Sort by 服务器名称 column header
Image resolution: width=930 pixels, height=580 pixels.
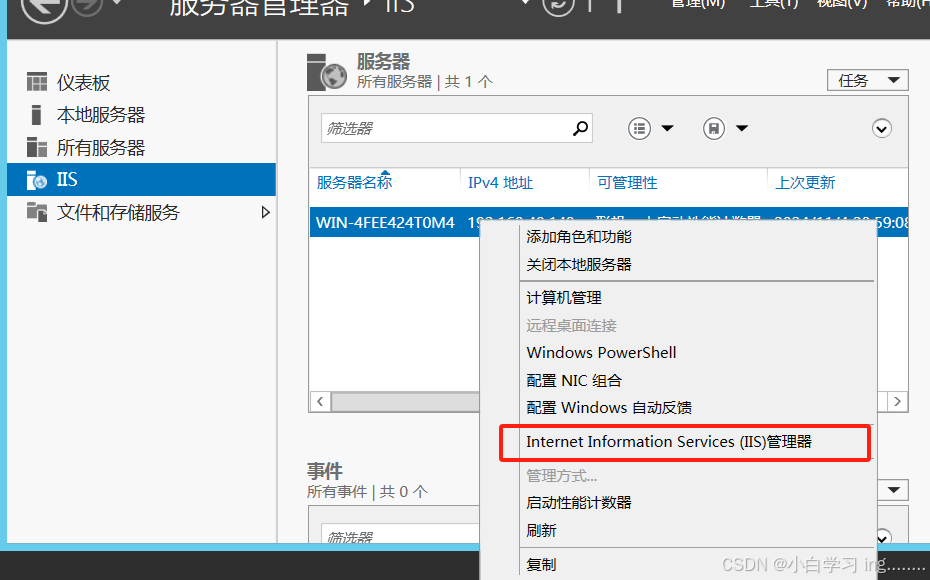click(354, 183)
